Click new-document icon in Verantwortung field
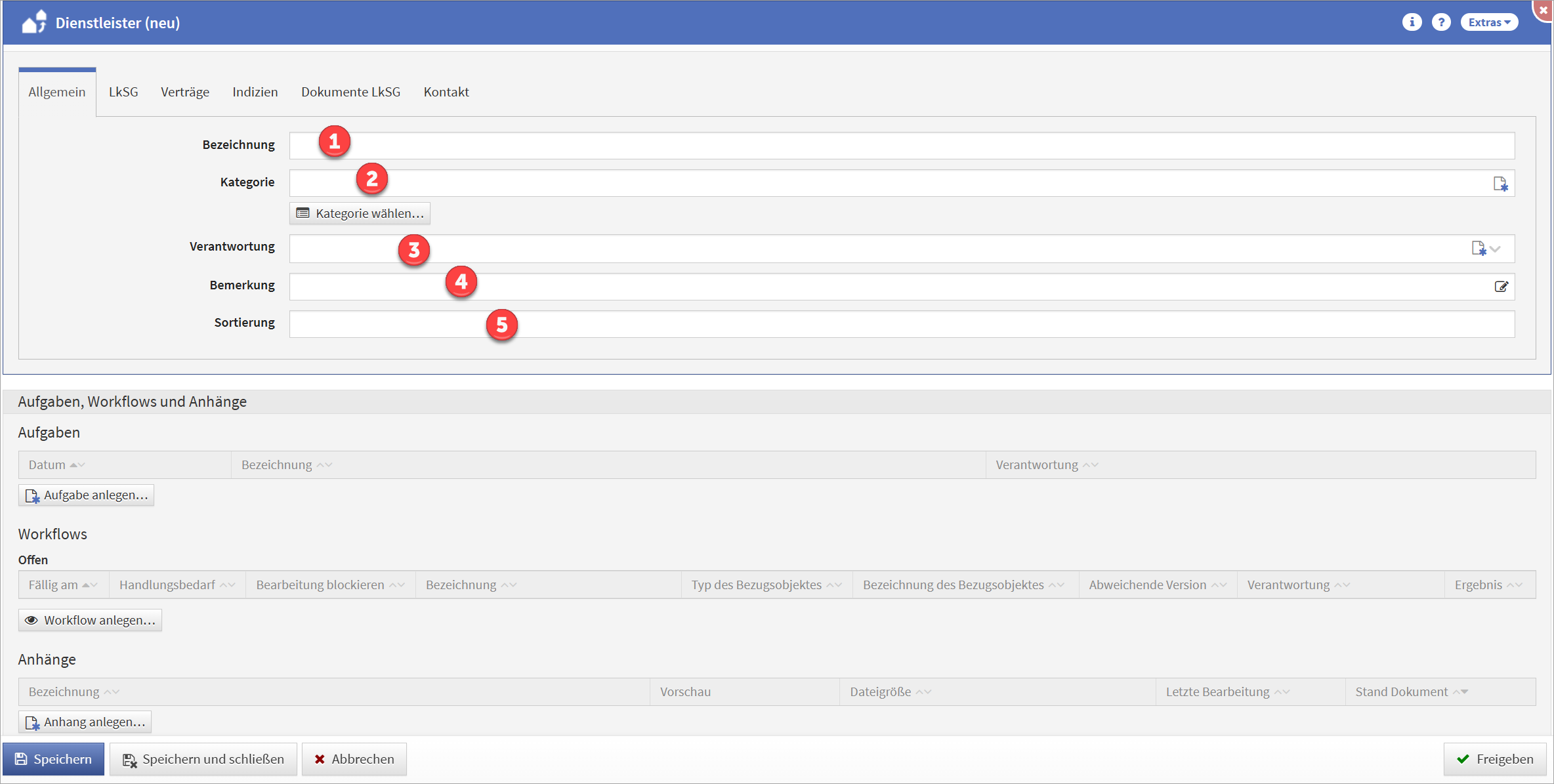 click(1478, 249)
